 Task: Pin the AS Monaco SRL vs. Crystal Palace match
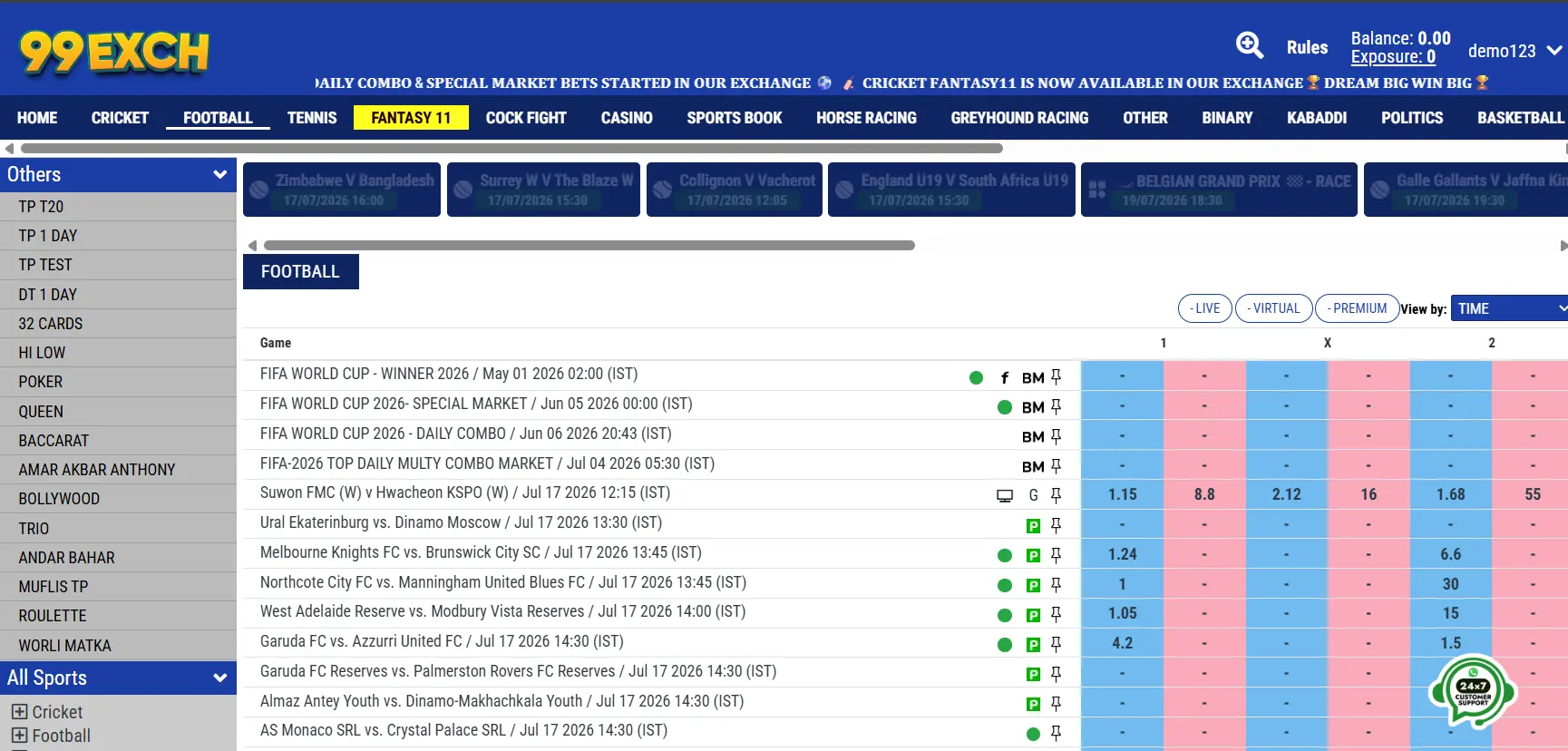pyautogui.click(x=1056, y=733)
